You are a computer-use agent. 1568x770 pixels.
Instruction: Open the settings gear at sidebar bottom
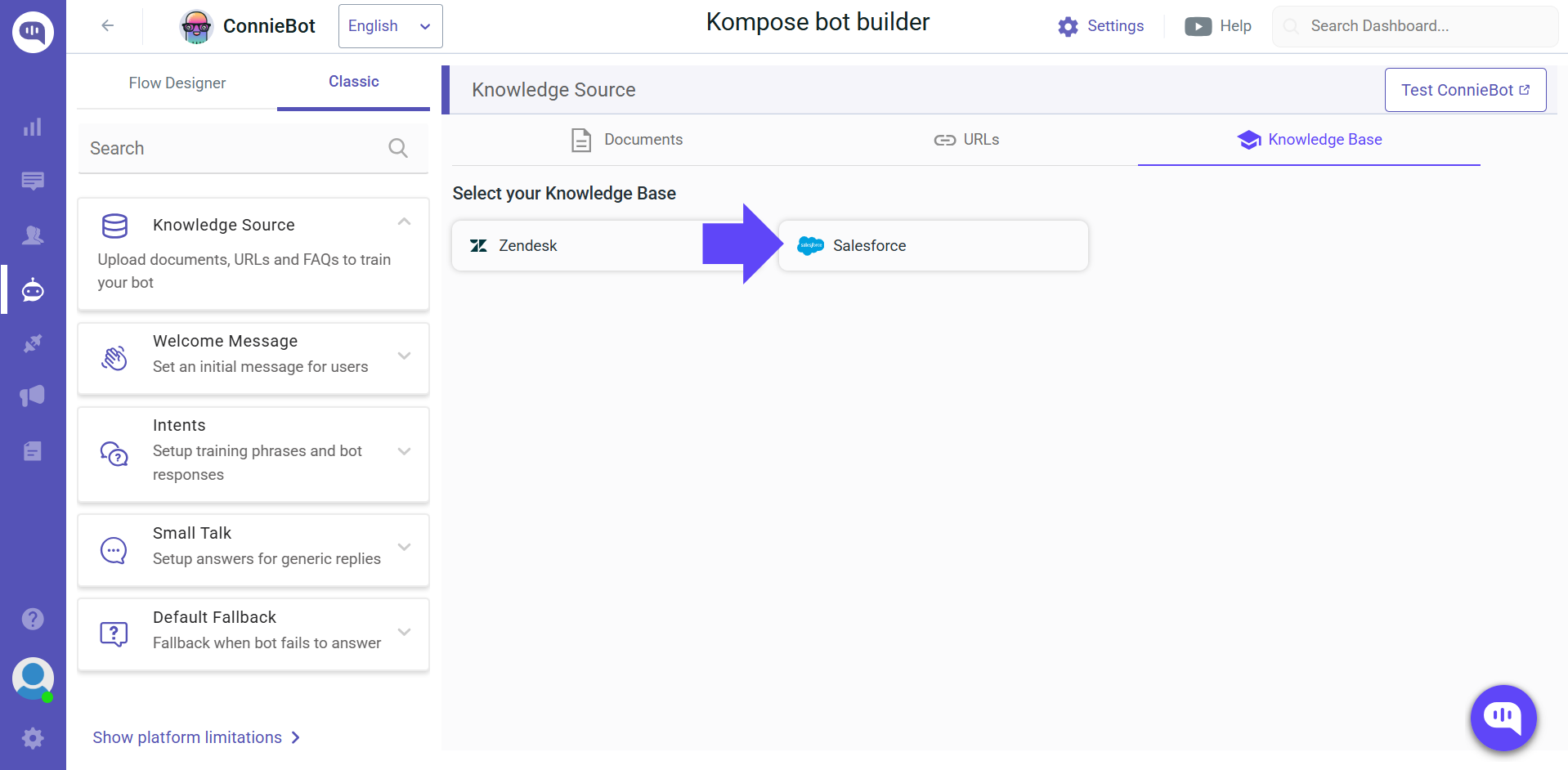33,738
